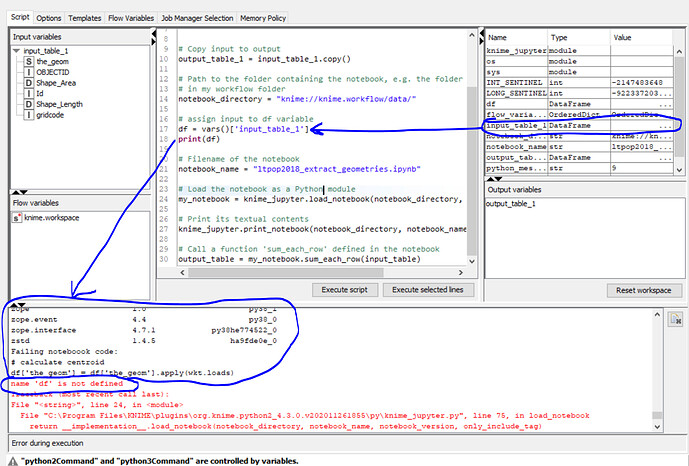The image size is (689, 466).
Task: Open the Options tab
Action: [48, 18]
